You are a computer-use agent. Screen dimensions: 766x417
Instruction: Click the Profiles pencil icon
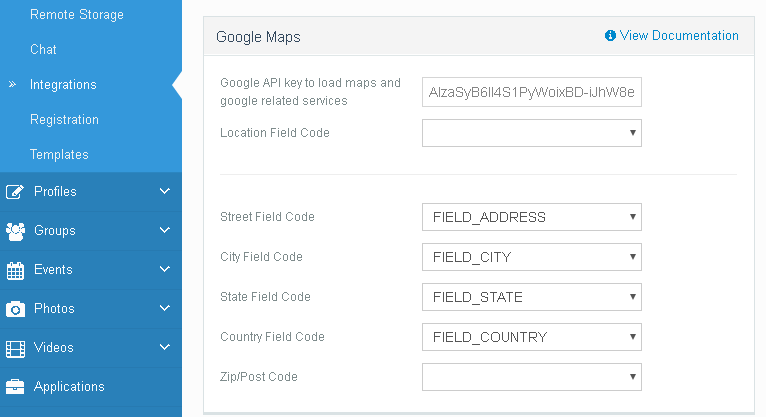15,192
